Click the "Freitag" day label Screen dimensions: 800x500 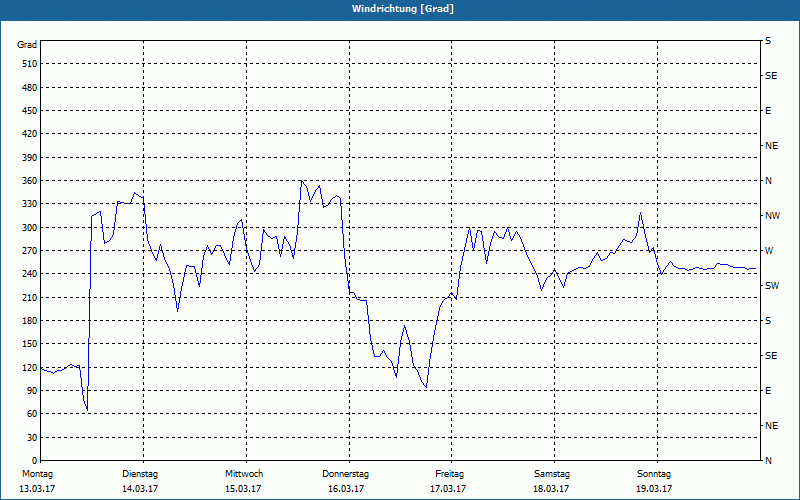(x=449, y=474)
